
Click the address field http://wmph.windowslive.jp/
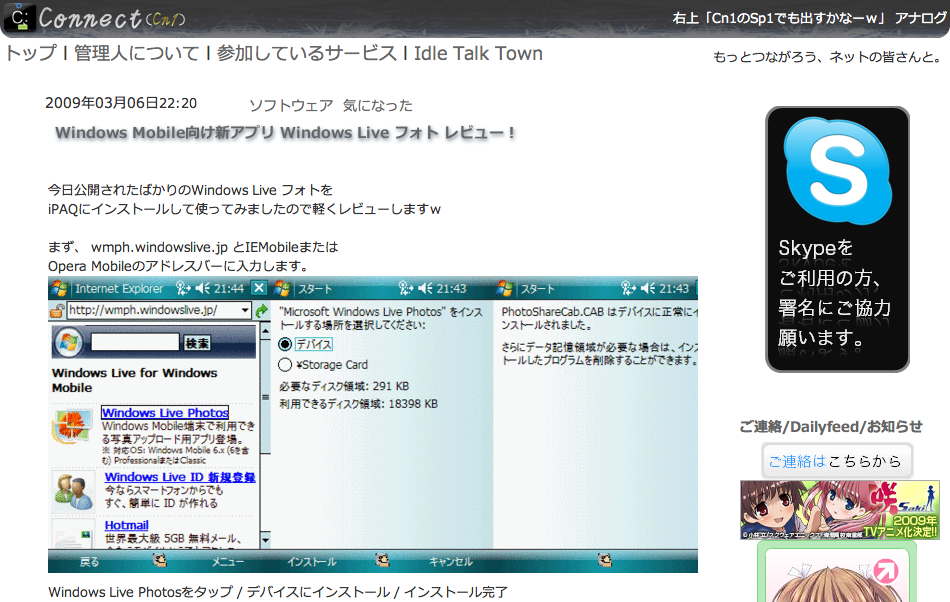158,310
